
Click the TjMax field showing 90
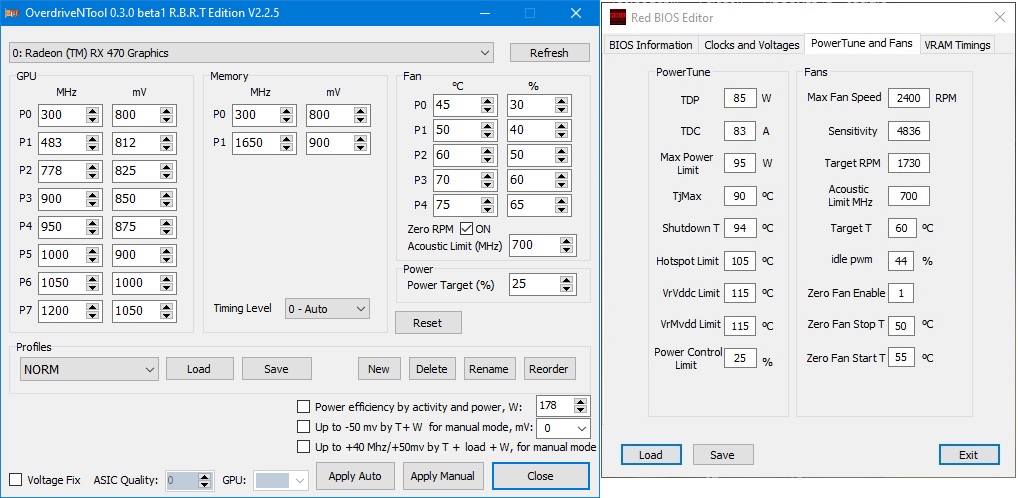[x=740, y=196]
